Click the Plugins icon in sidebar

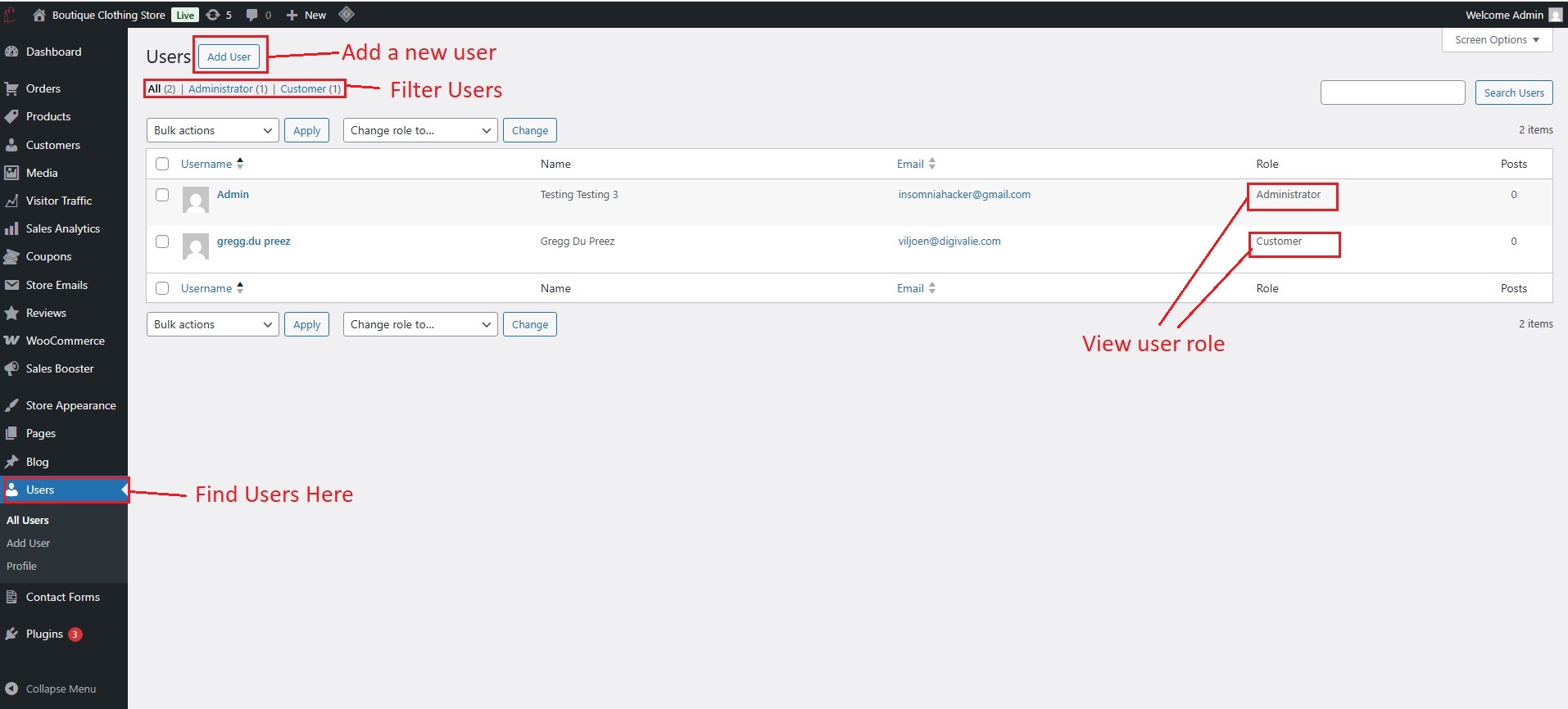tap(11, 634)
